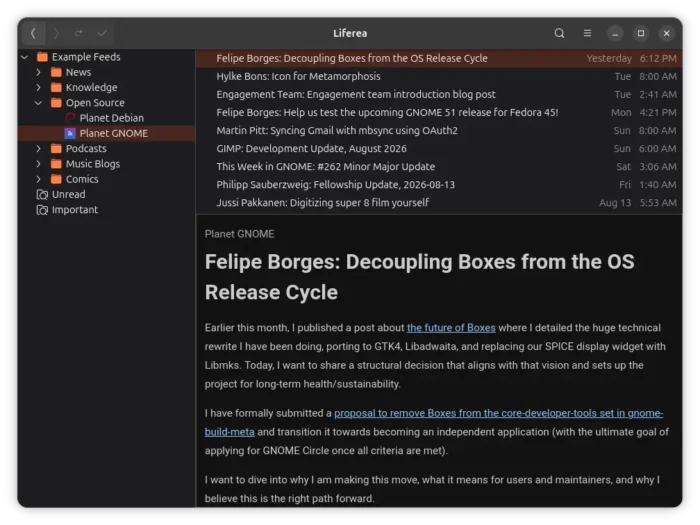Click the Example Feeds folder icon
This screenshot has width=700, height=525.
pyautogui.click(x=42, y=57)
